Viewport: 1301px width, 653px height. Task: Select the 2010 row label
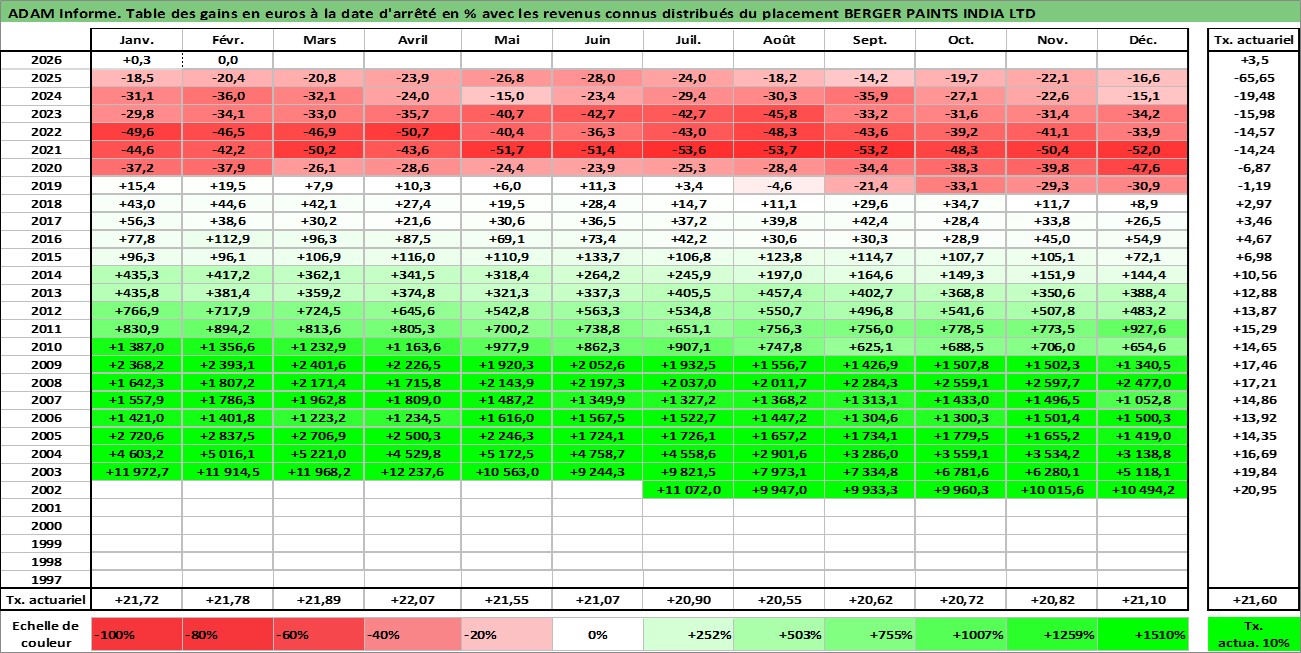click(x=46, y=346)
